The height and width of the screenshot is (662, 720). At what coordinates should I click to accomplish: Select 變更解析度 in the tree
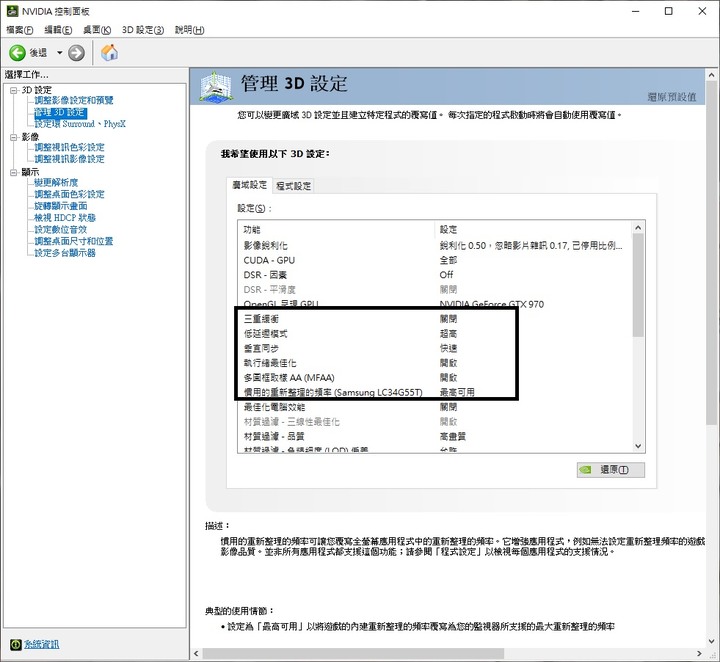[56, 182]
